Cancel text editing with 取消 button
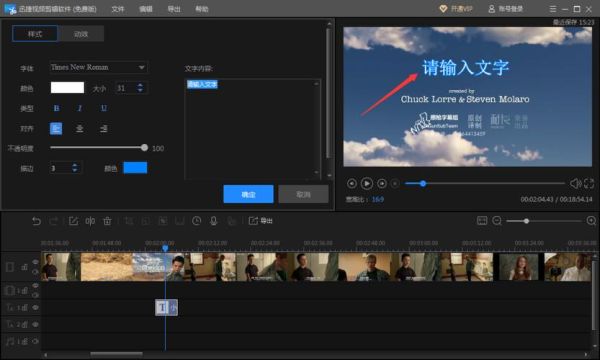 303,194
